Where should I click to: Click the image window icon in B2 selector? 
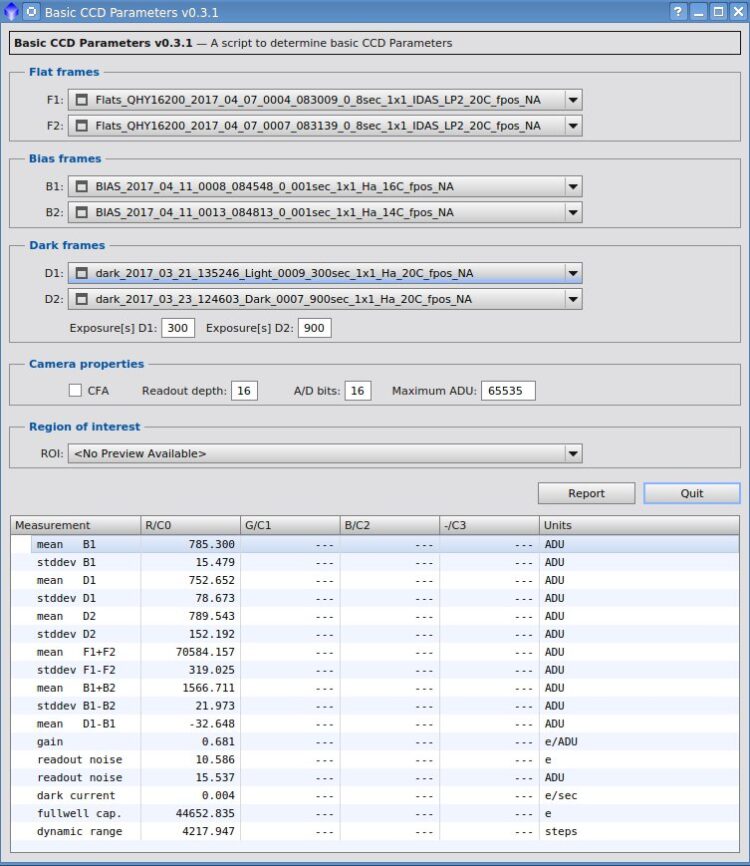tap(82, 213)
